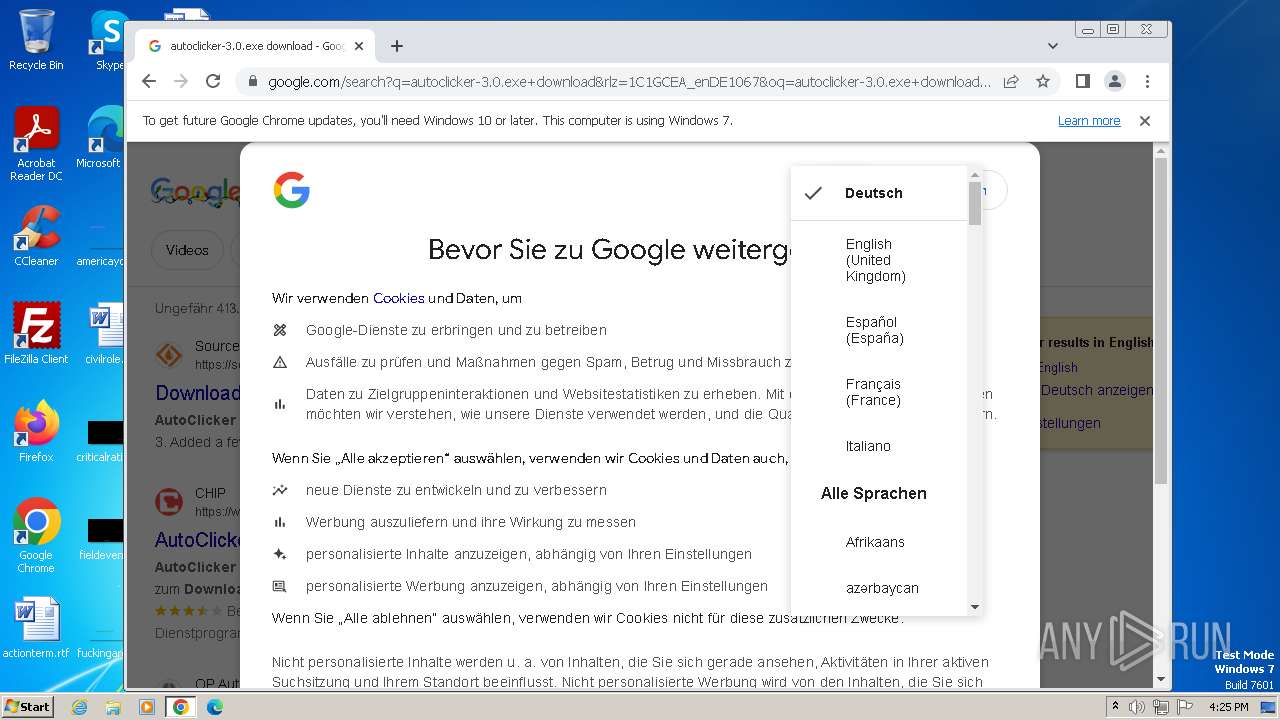Close the autoclicker search tab
This screenshot has width=1280, height=720.
tap(359, 46)
